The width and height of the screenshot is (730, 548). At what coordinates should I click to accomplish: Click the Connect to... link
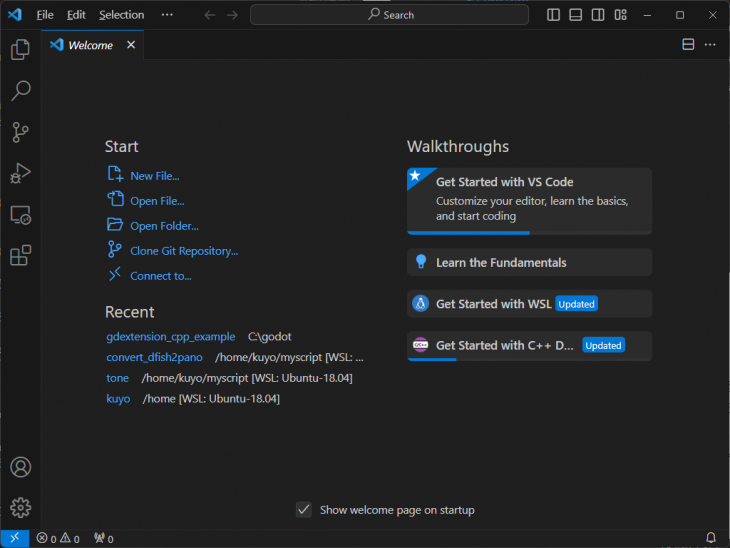[161, 276]
